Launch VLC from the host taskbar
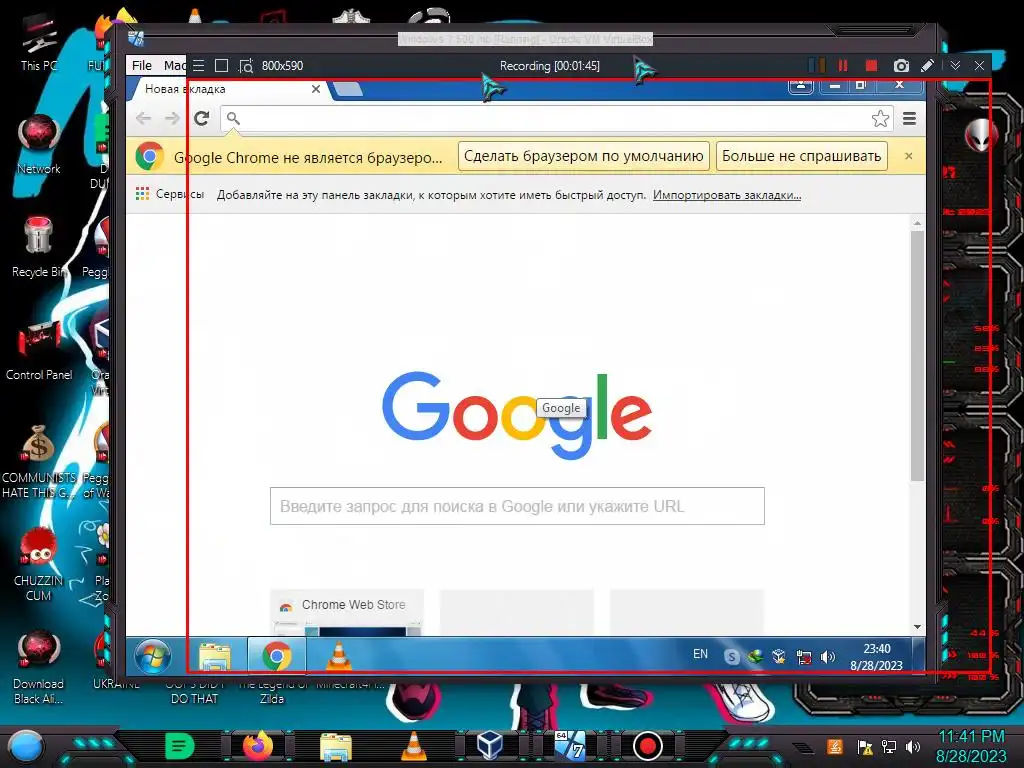1024x768 pixels. [x=413, y=746]
